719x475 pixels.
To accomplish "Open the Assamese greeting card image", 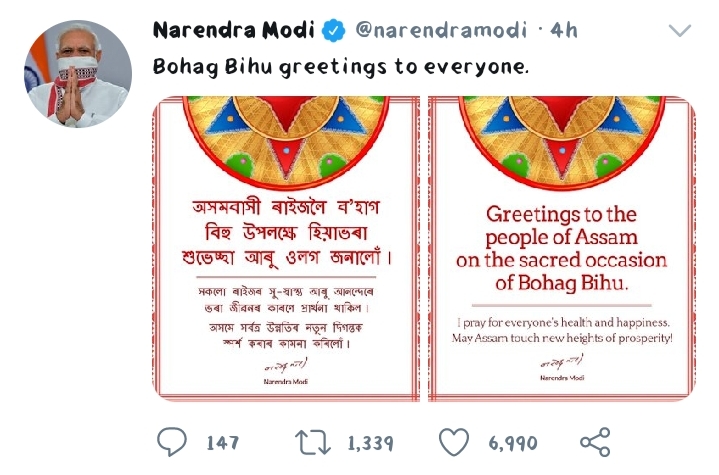I will coord(286,249).
